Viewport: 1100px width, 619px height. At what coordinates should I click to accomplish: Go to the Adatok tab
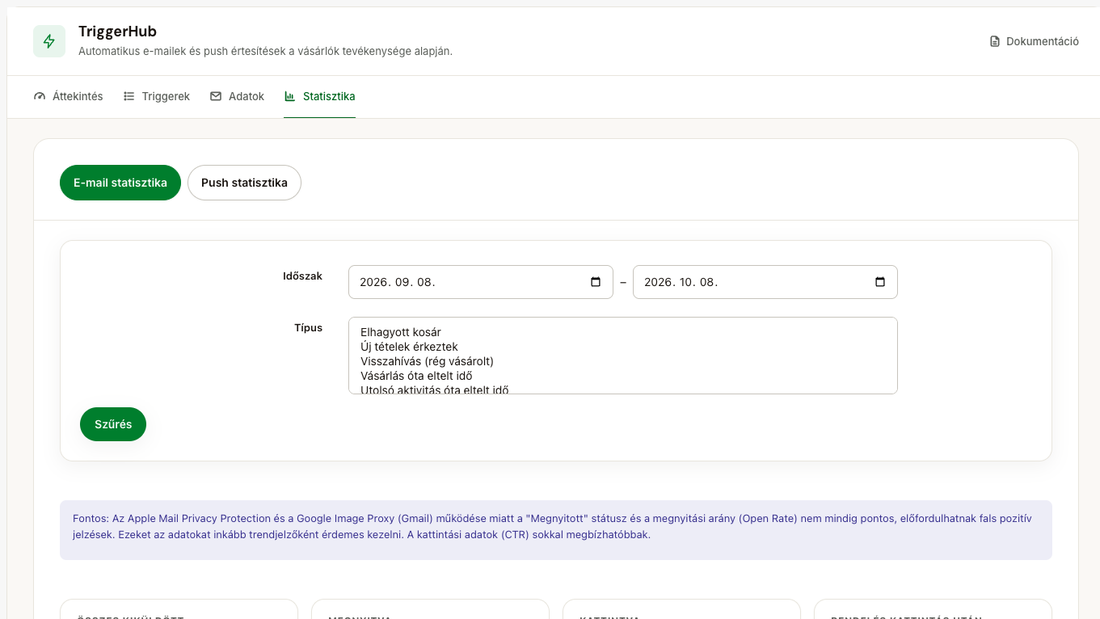(237, 96)
